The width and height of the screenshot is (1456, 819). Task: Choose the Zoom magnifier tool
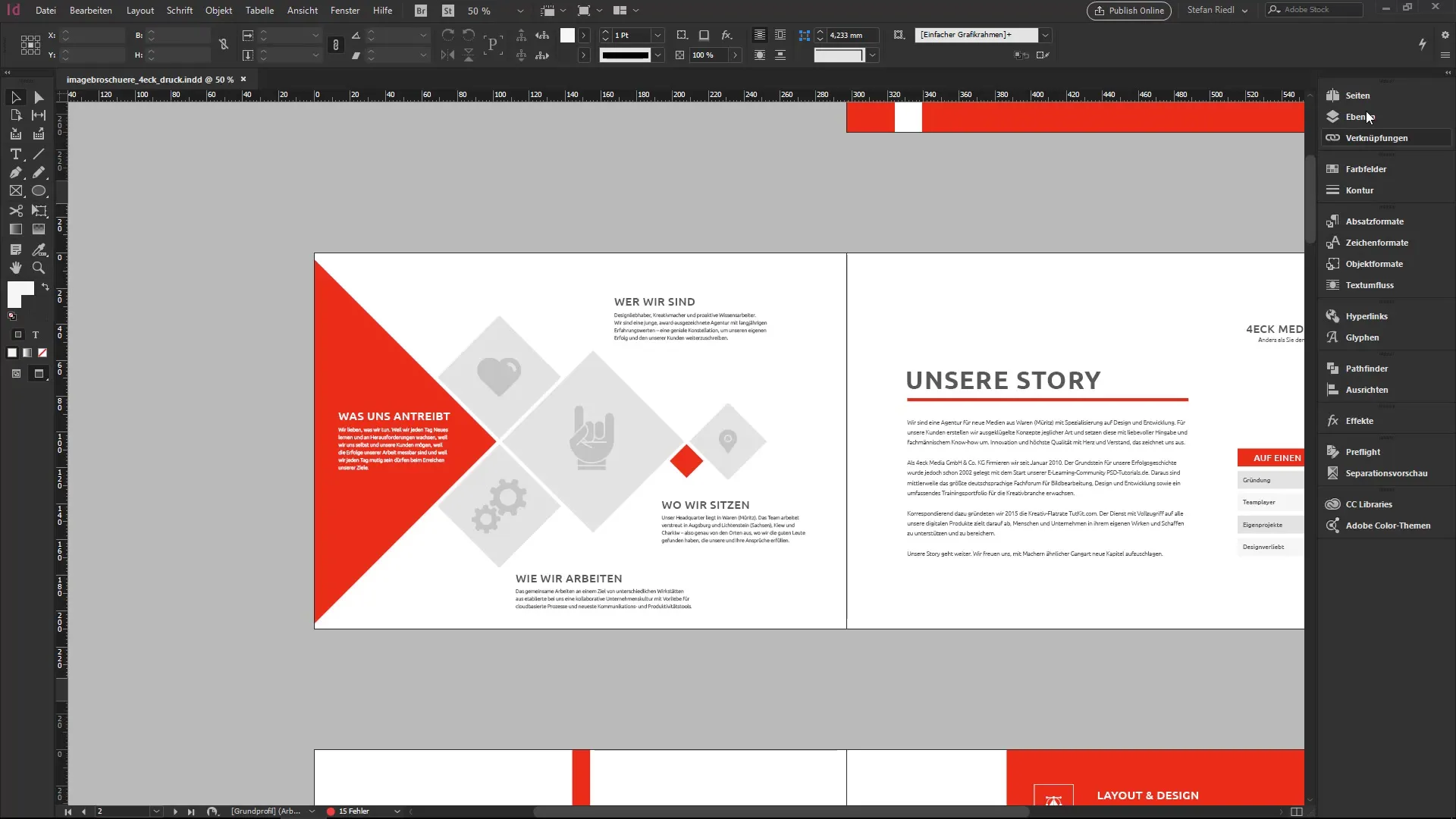click(x=39, y=268)
